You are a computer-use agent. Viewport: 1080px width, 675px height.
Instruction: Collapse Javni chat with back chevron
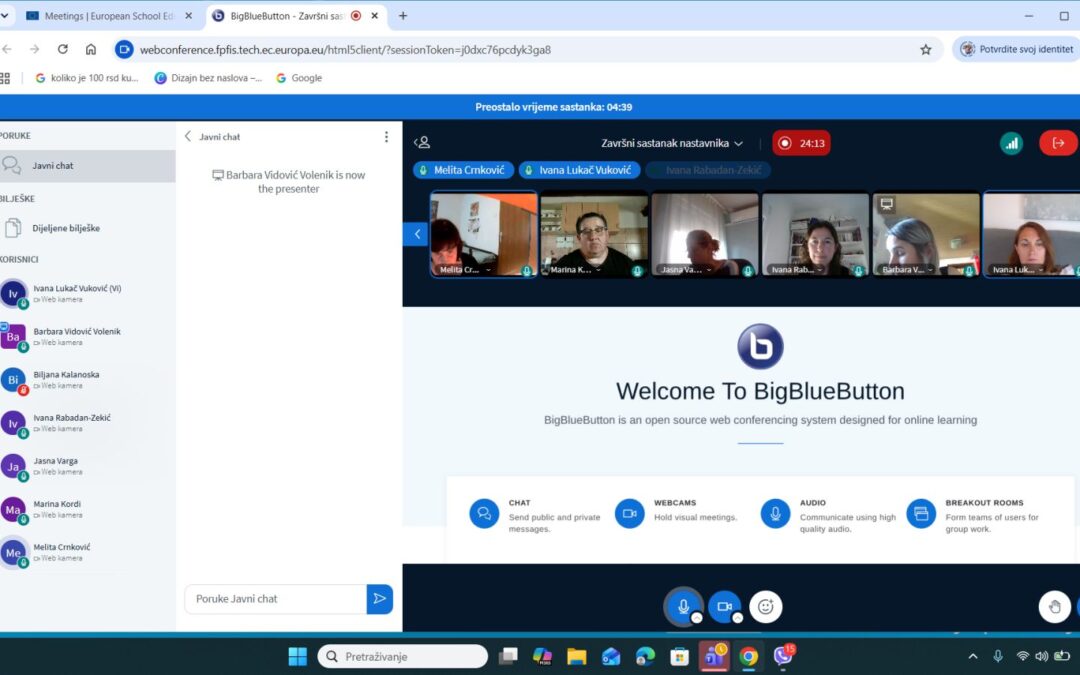click(x=187, y=136)
